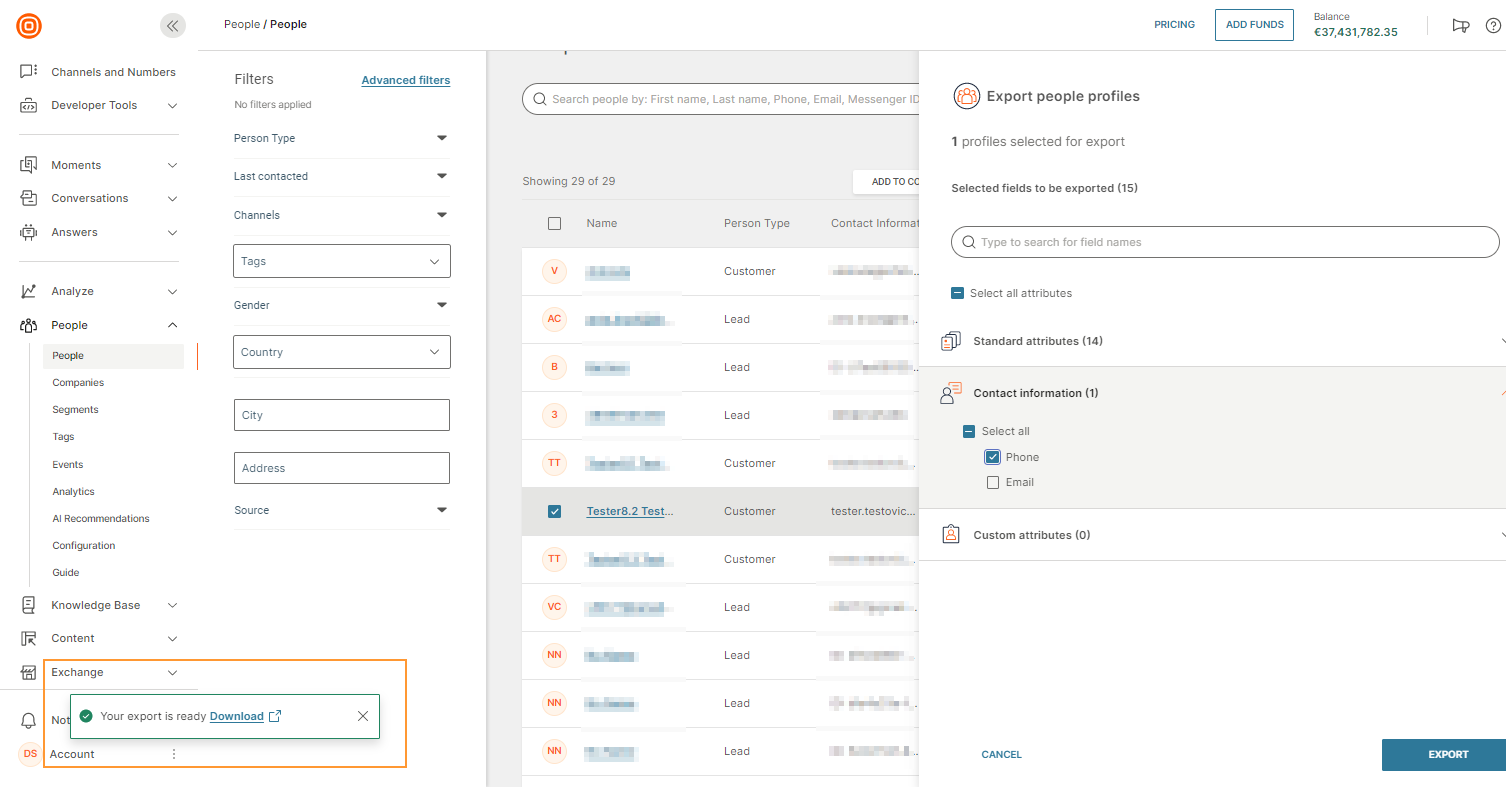This screenshot has width=1506, height=787.
Task: Click the Infobip logo icon
Action: 29,26
